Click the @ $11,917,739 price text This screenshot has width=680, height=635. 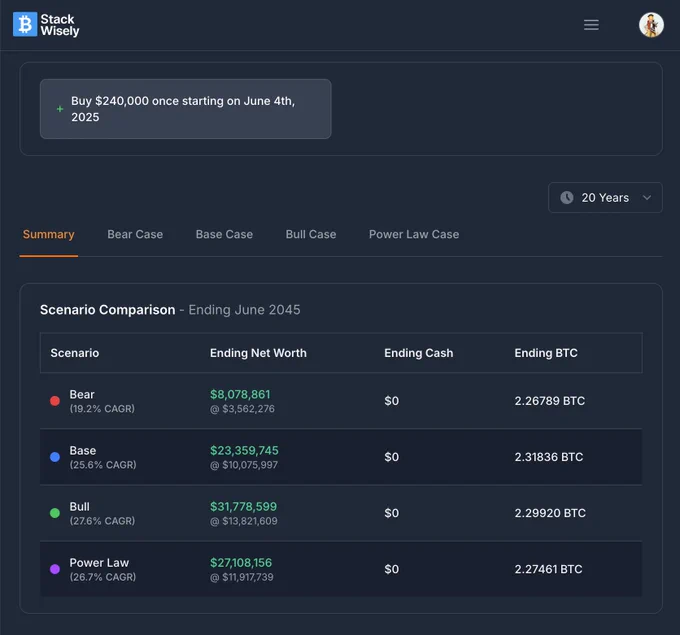tap(242, 577)
